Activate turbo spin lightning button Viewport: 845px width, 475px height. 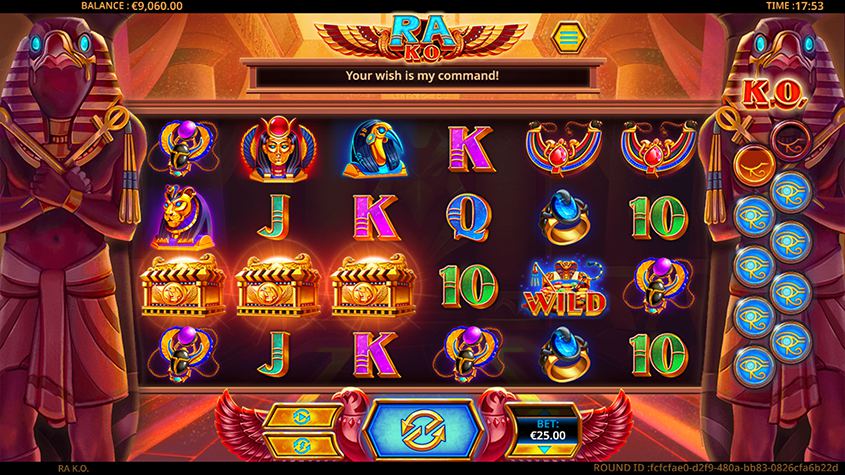tap(302, 445)
